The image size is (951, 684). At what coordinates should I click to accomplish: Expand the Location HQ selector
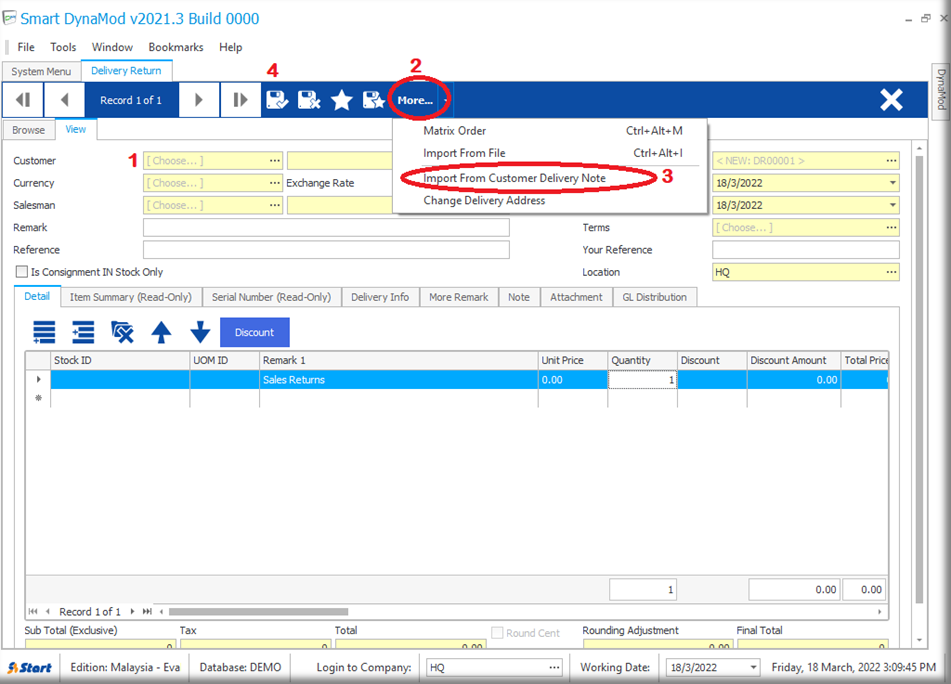(x=890, y=272)
